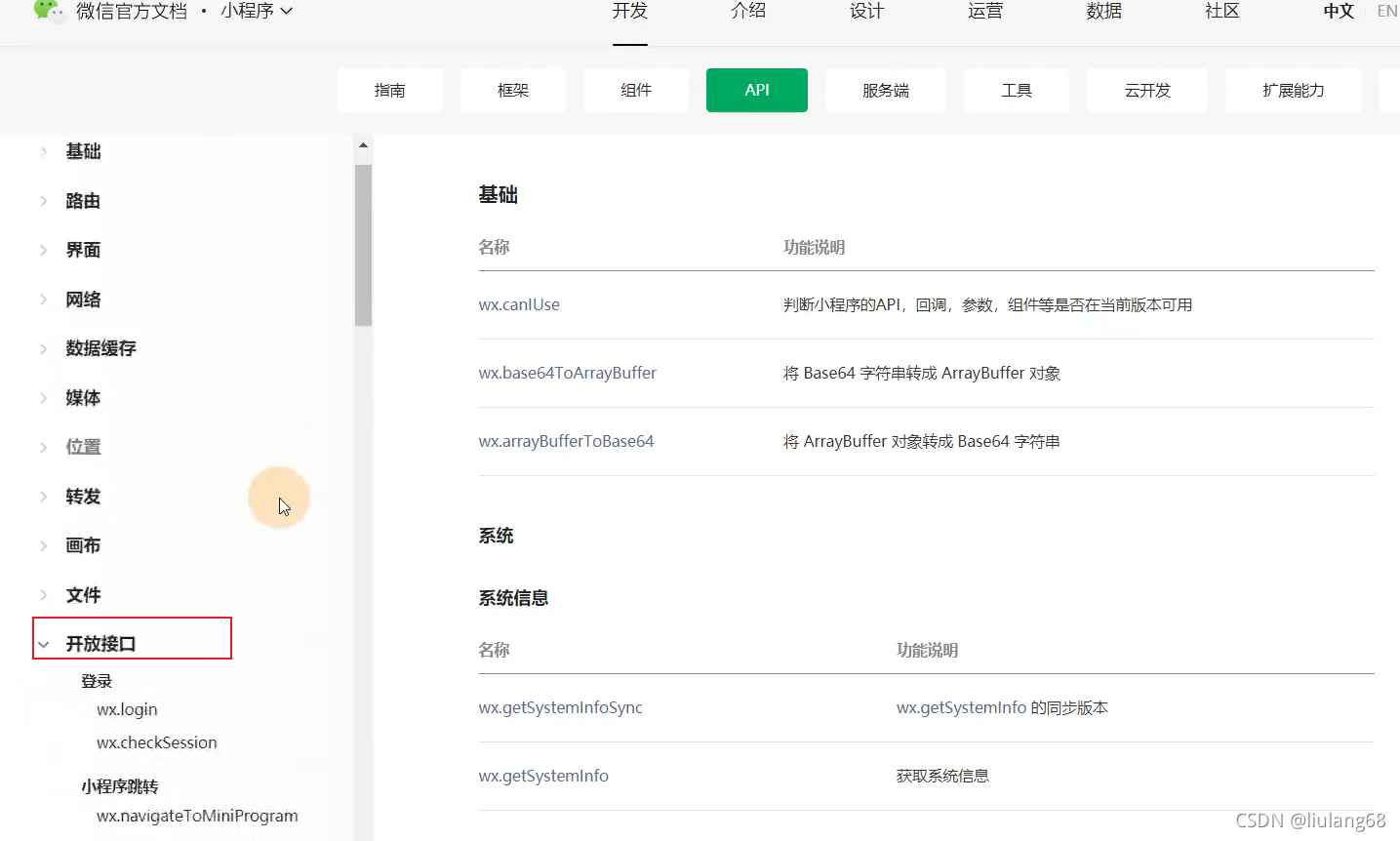This screenshot has width=1400, height=841.
Task: Open the 工具 sub-tab
Action: coord(1017,90)
